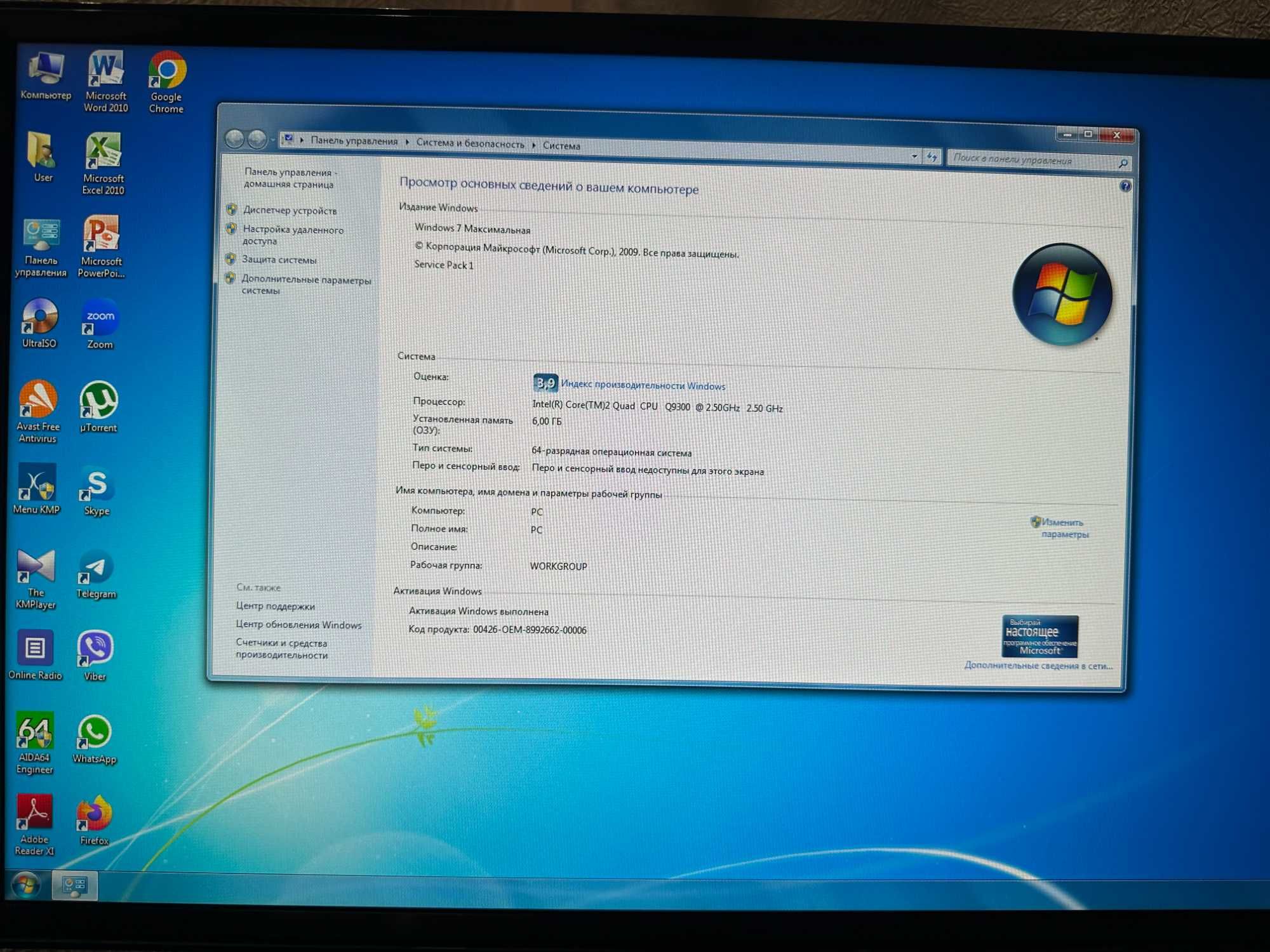The height and width of the screenshot is (952, 1270).
Task: Open Панель управления домашняя страница link
Action: [290, 178]
